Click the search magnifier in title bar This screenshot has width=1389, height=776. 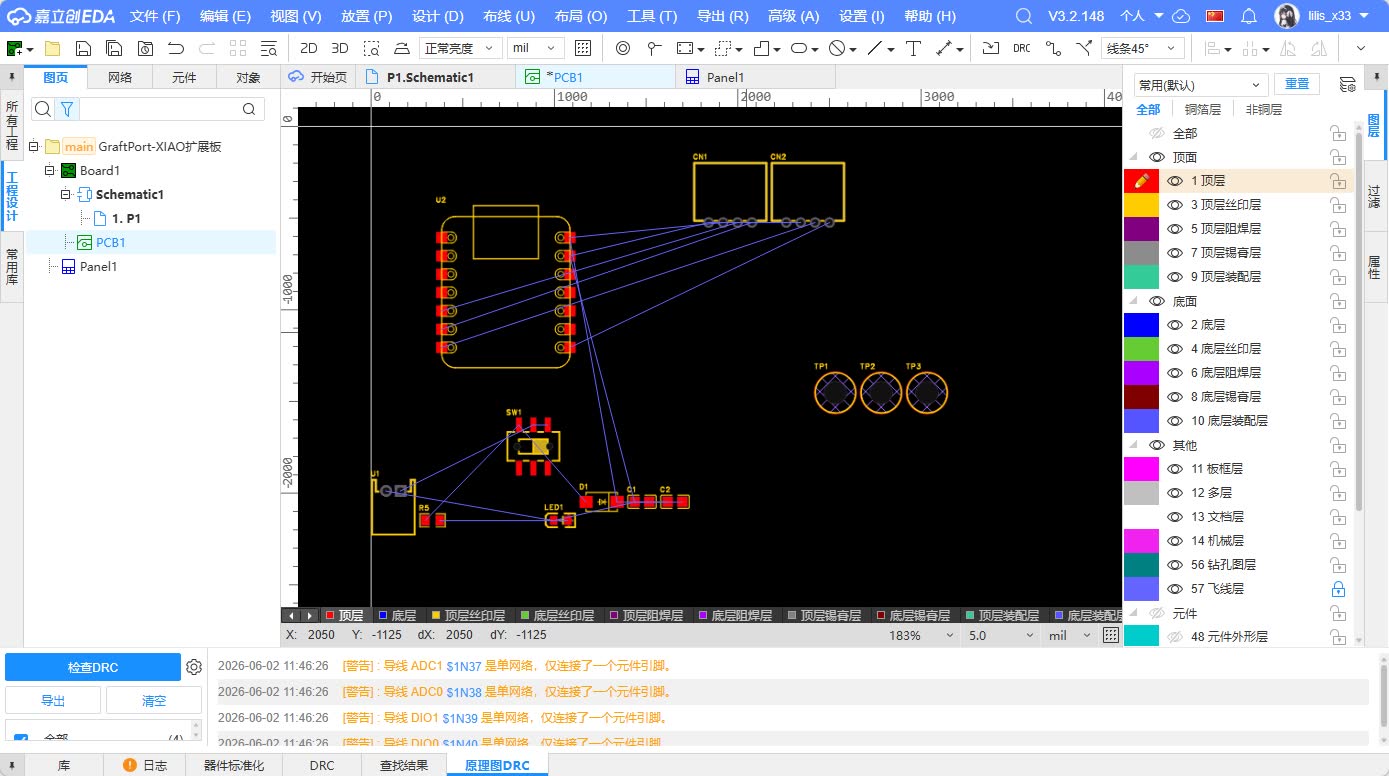pyautogui.click(x=1023, y=16)
